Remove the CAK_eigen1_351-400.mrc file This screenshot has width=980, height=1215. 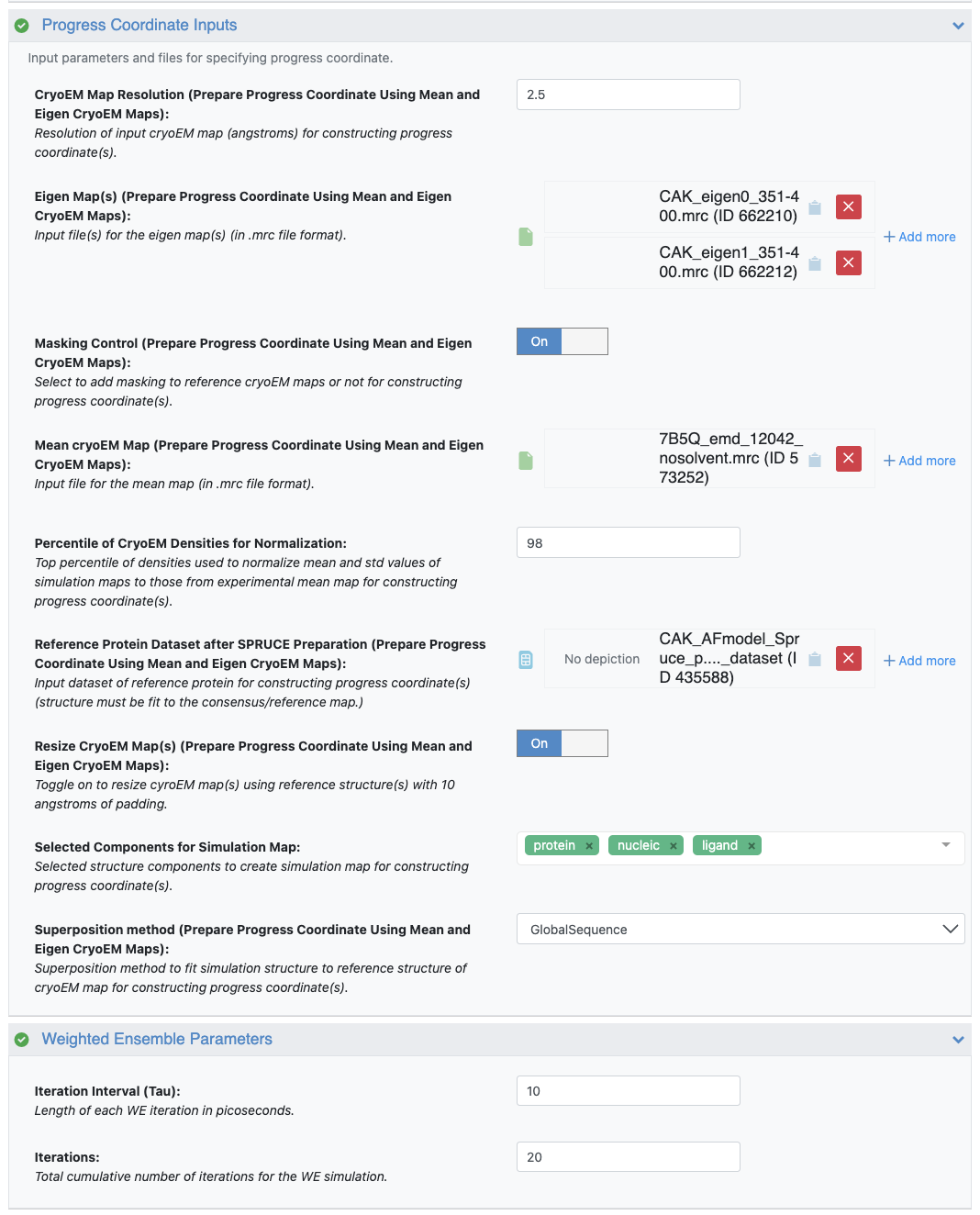point(848,262)
